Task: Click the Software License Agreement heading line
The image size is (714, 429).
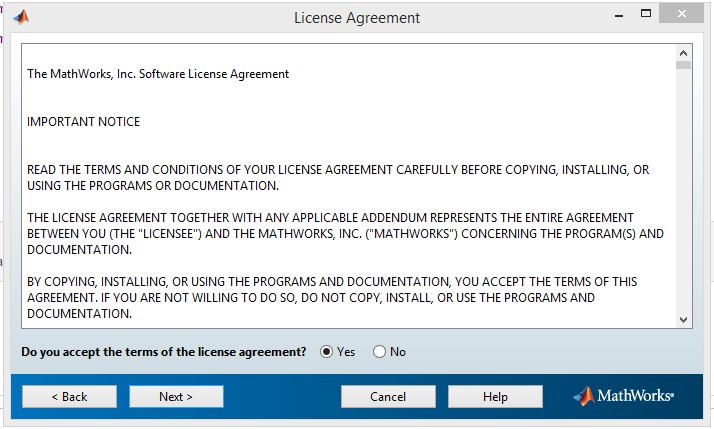Action: pos(158,74)
